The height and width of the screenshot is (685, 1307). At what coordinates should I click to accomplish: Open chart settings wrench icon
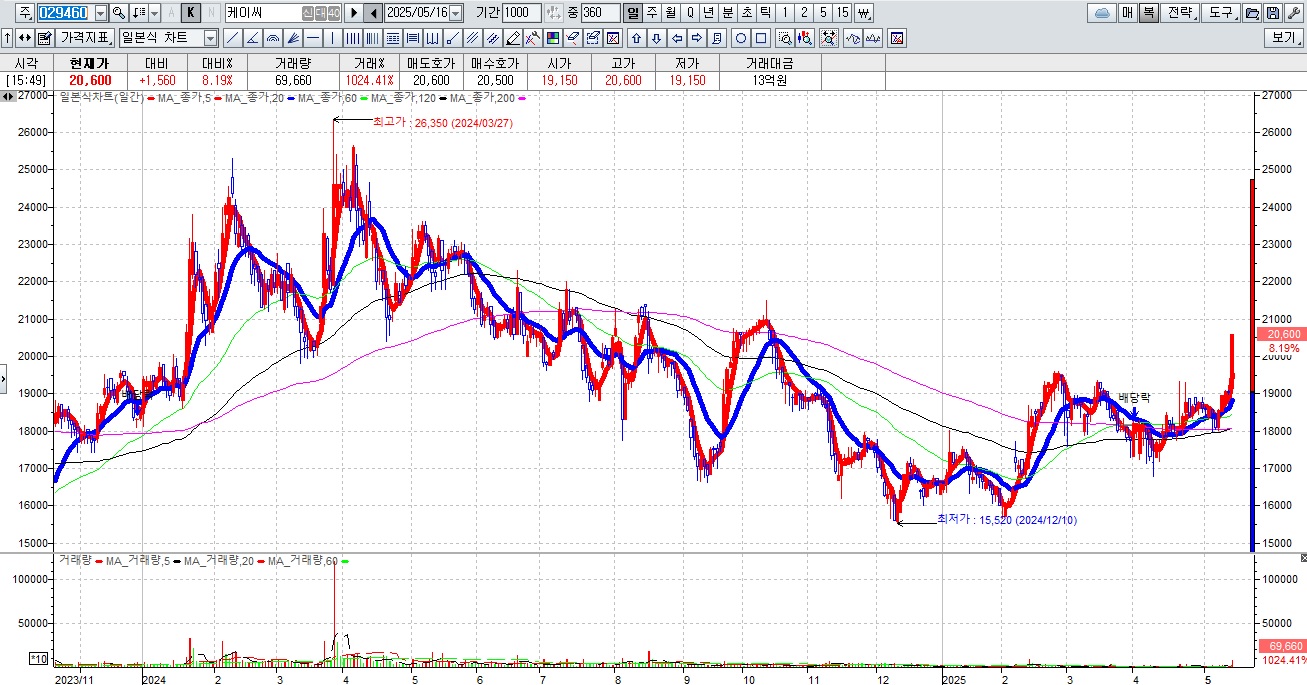pos(1293,13)
